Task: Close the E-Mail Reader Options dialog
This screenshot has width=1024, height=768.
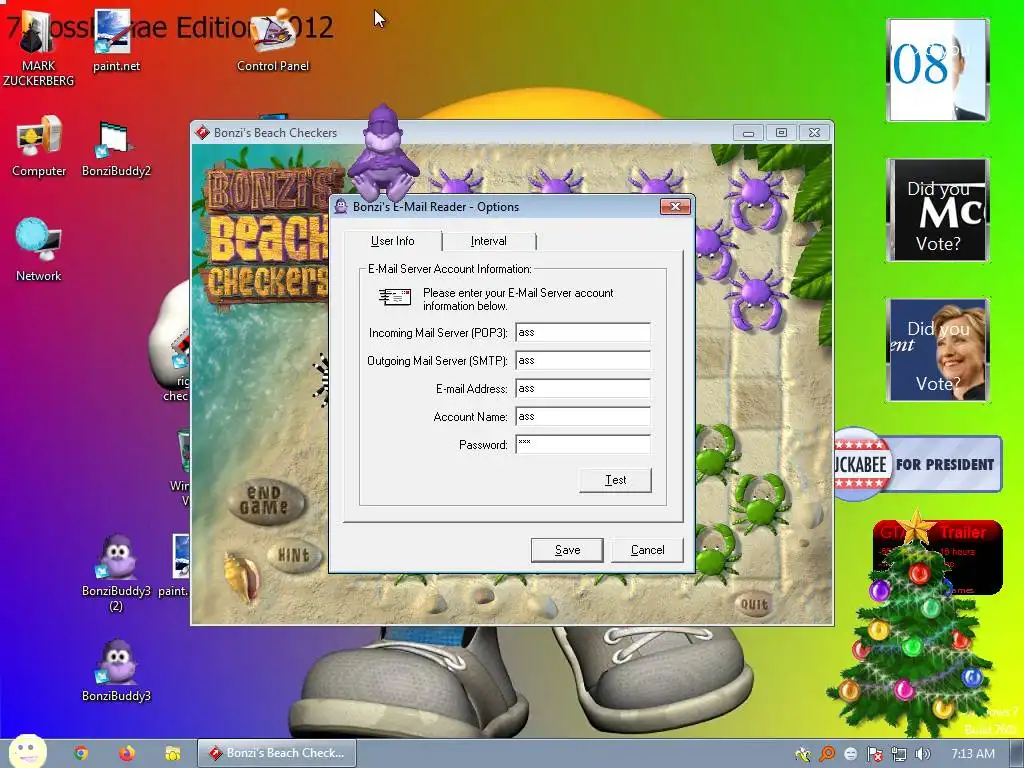Action: click(x=675, y=206)
